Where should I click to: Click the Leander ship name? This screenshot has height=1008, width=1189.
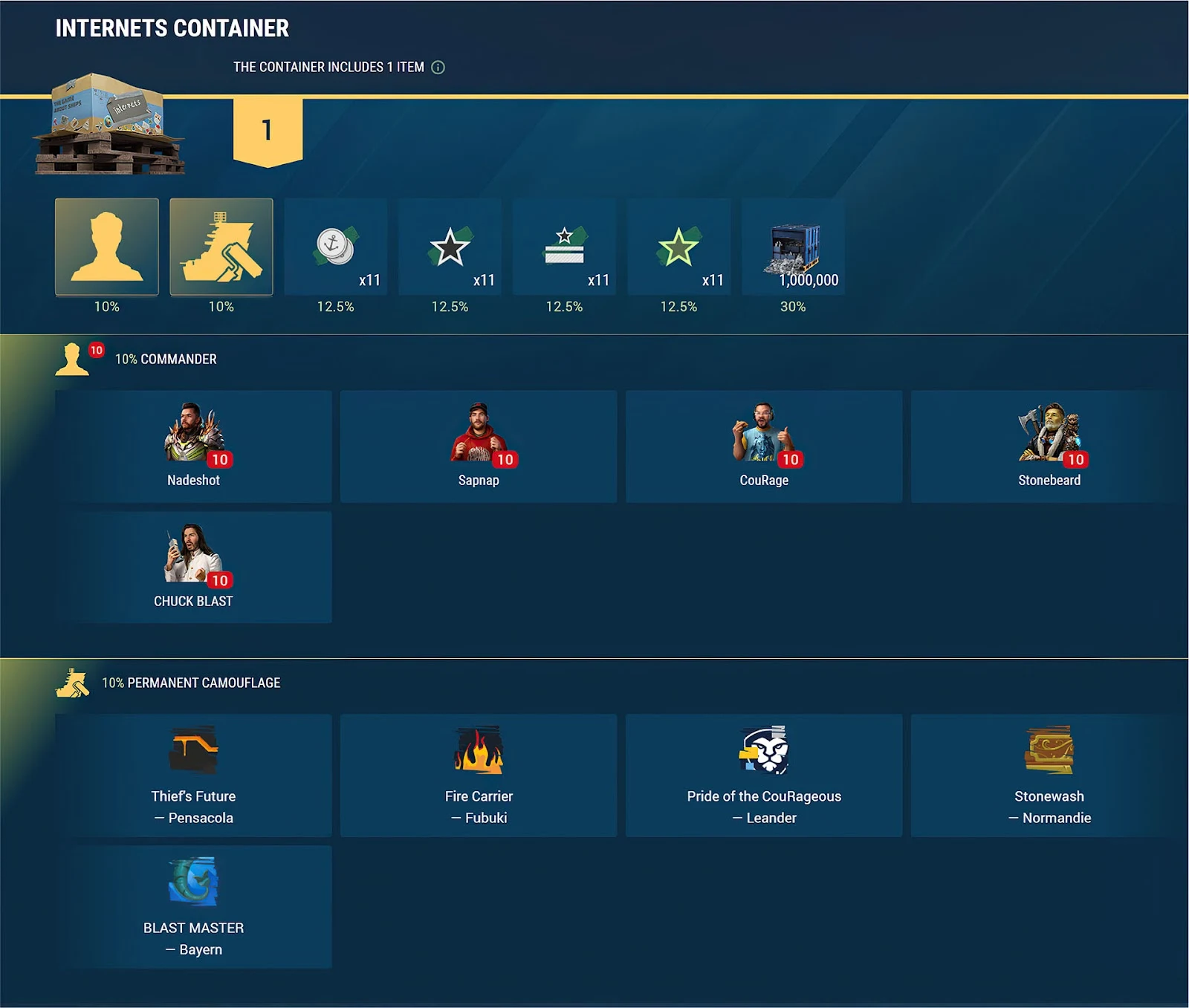(771, 818)
